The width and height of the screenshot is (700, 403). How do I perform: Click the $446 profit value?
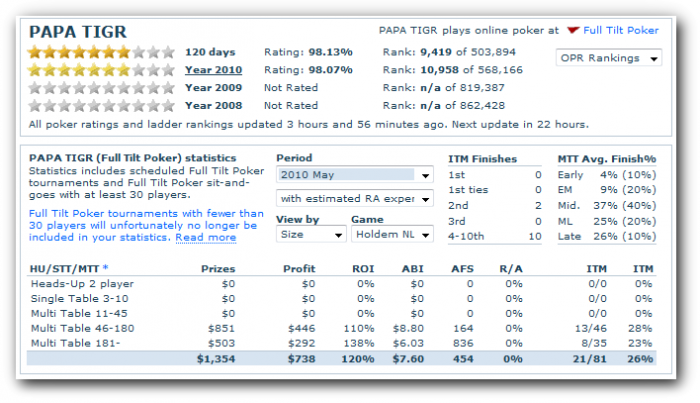[301, 328]
